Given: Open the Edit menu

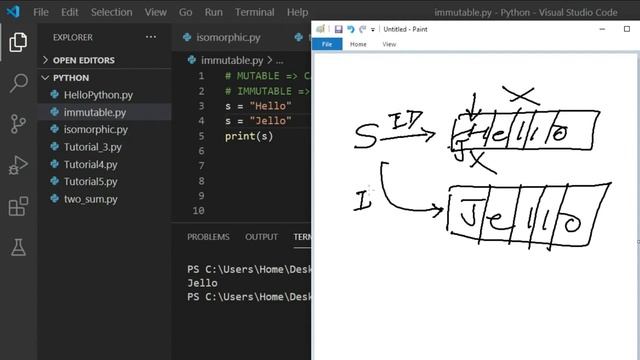Looking at the screenshot, I should 69,12.
